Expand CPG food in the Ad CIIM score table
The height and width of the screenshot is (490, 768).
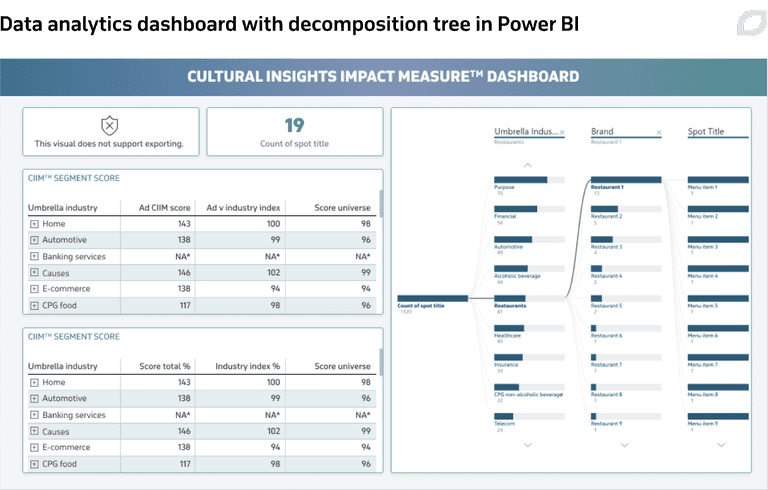pos(34,305)
